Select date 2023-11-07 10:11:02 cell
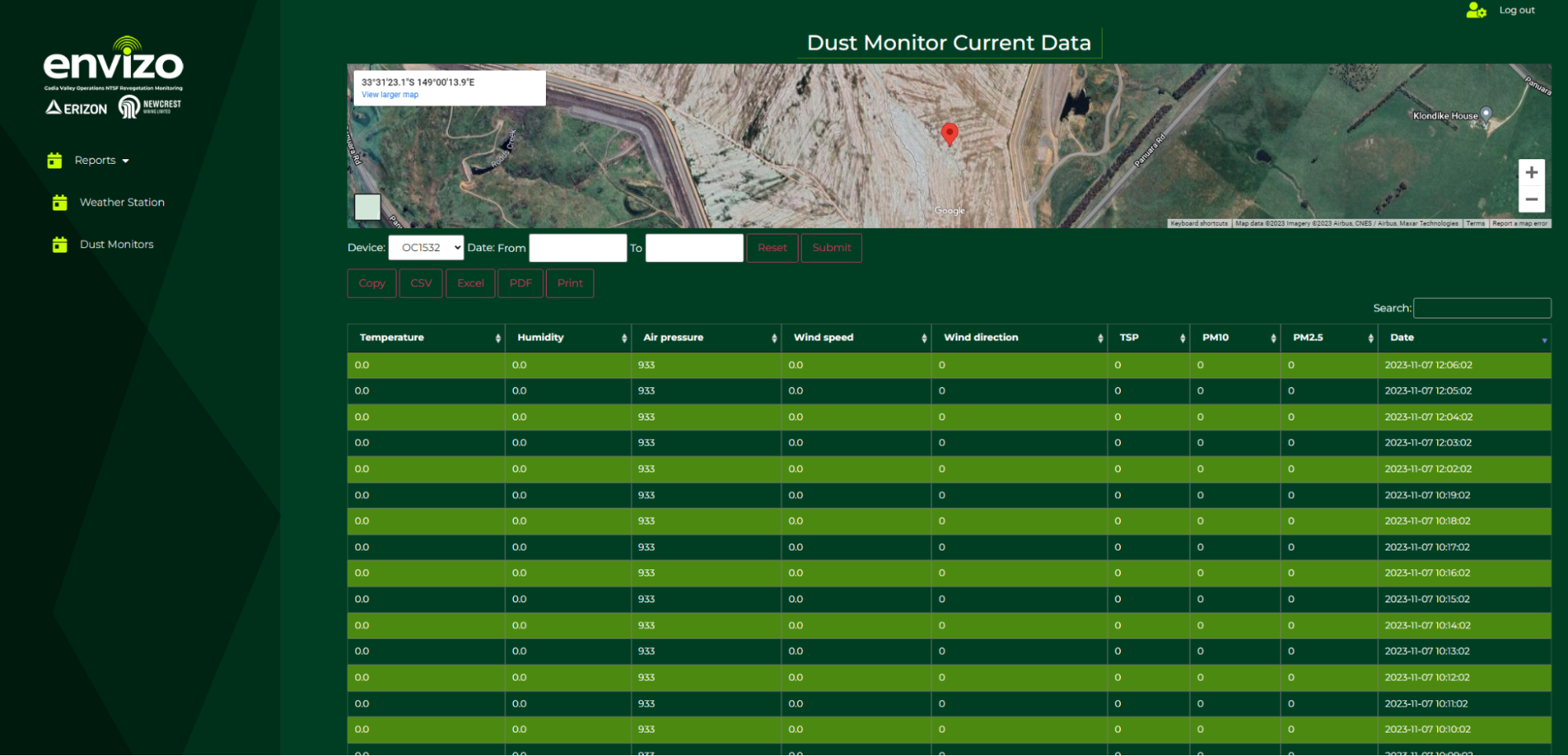 pyautogui.click(x=1464, y=704)
